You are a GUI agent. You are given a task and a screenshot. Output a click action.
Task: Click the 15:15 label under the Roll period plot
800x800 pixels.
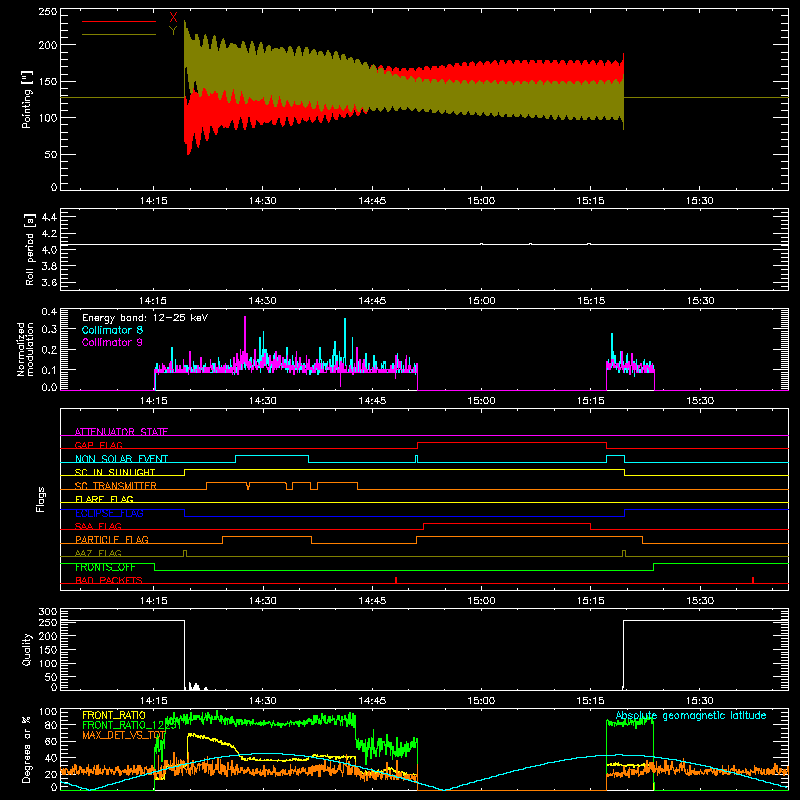point(591,301)
